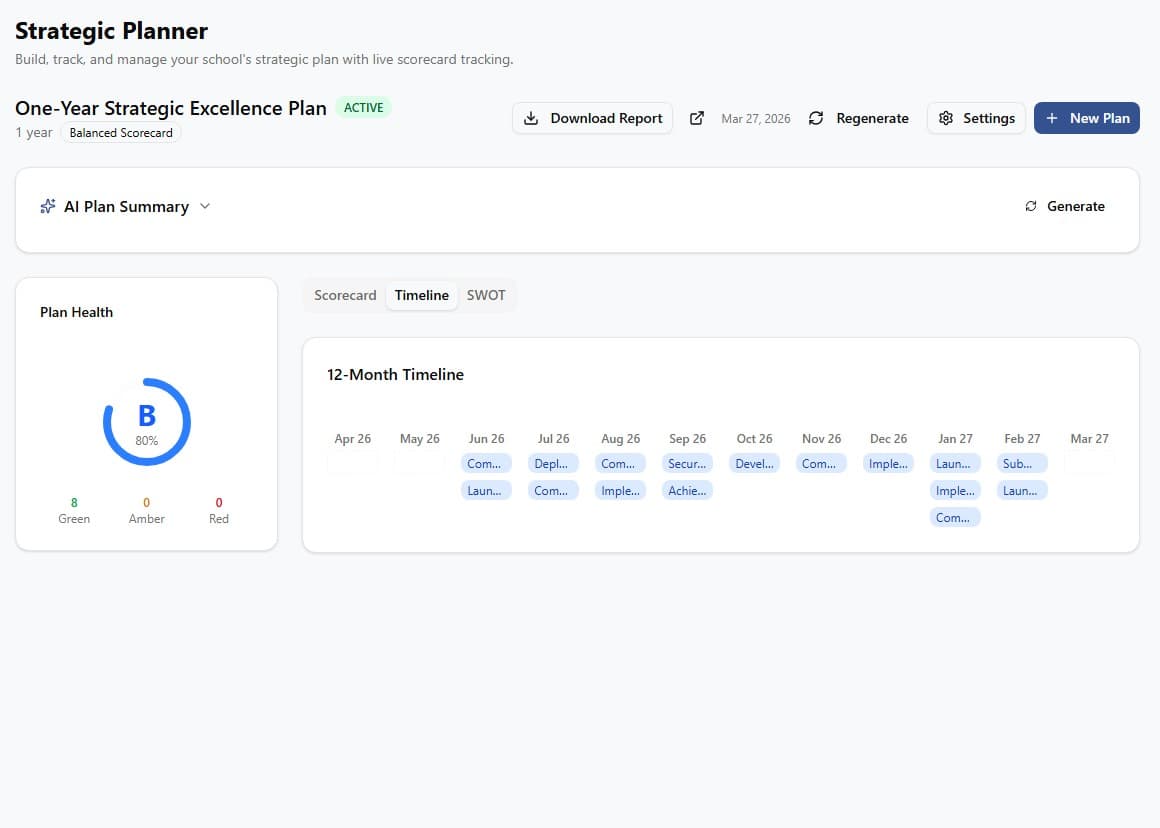Open the Oct 26 'Devel...' milestone
The image size is (1160, 828).
pos(754,464)
